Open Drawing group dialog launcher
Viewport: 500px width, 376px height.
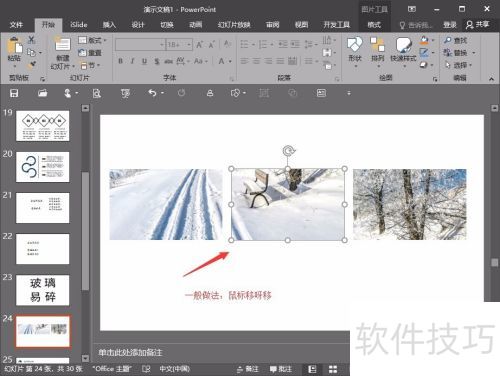(435, 79)
